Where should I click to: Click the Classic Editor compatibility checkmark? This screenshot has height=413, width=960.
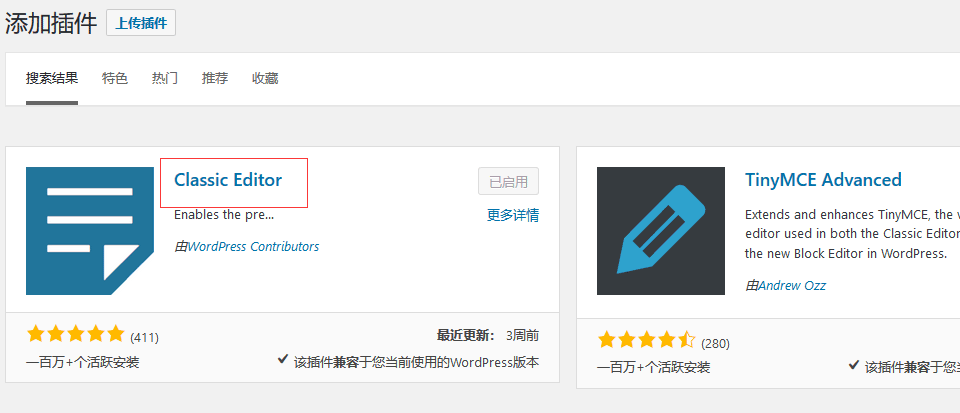coord(284,361)
